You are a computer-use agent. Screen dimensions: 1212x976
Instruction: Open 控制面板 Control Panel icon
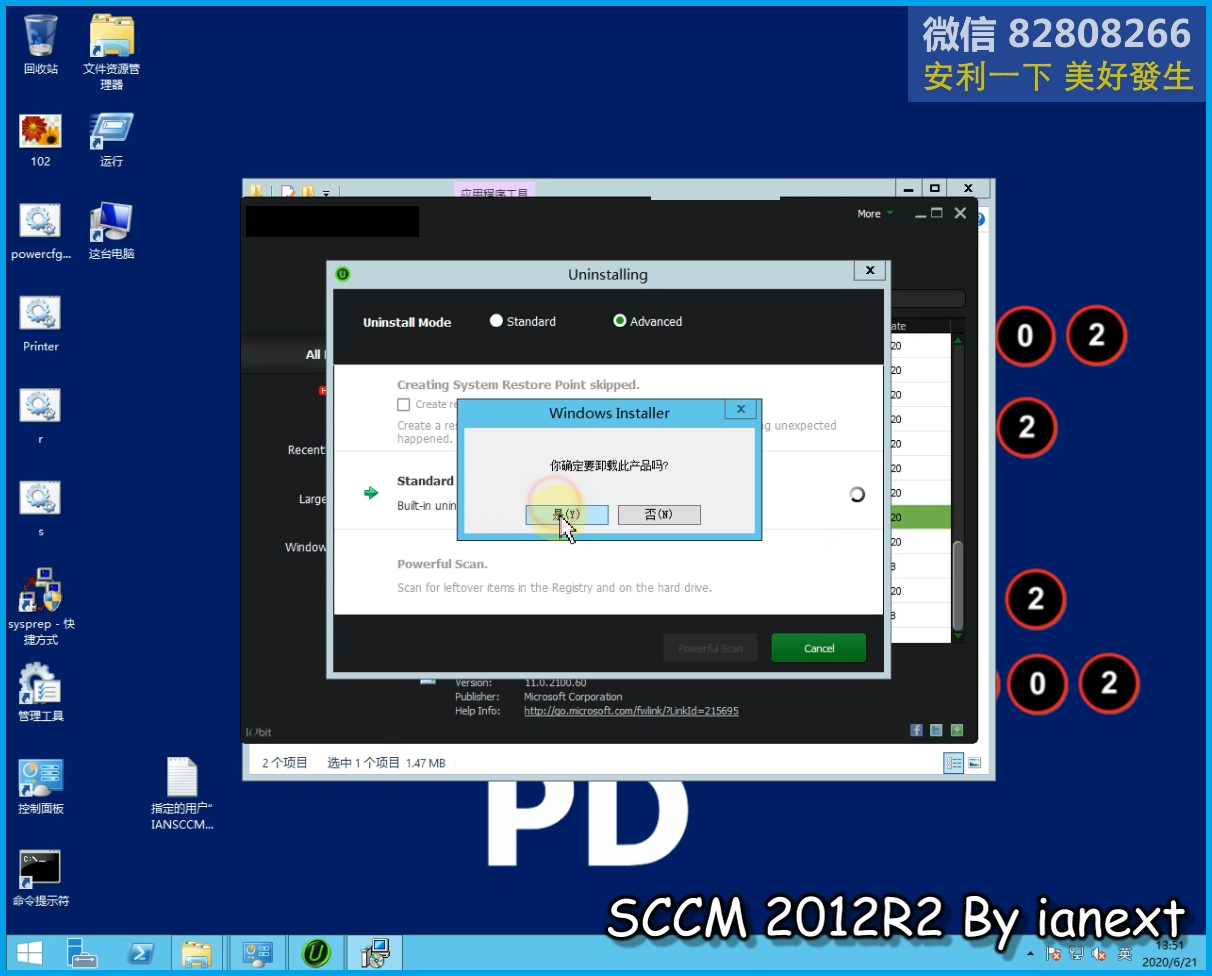[41, 787]
